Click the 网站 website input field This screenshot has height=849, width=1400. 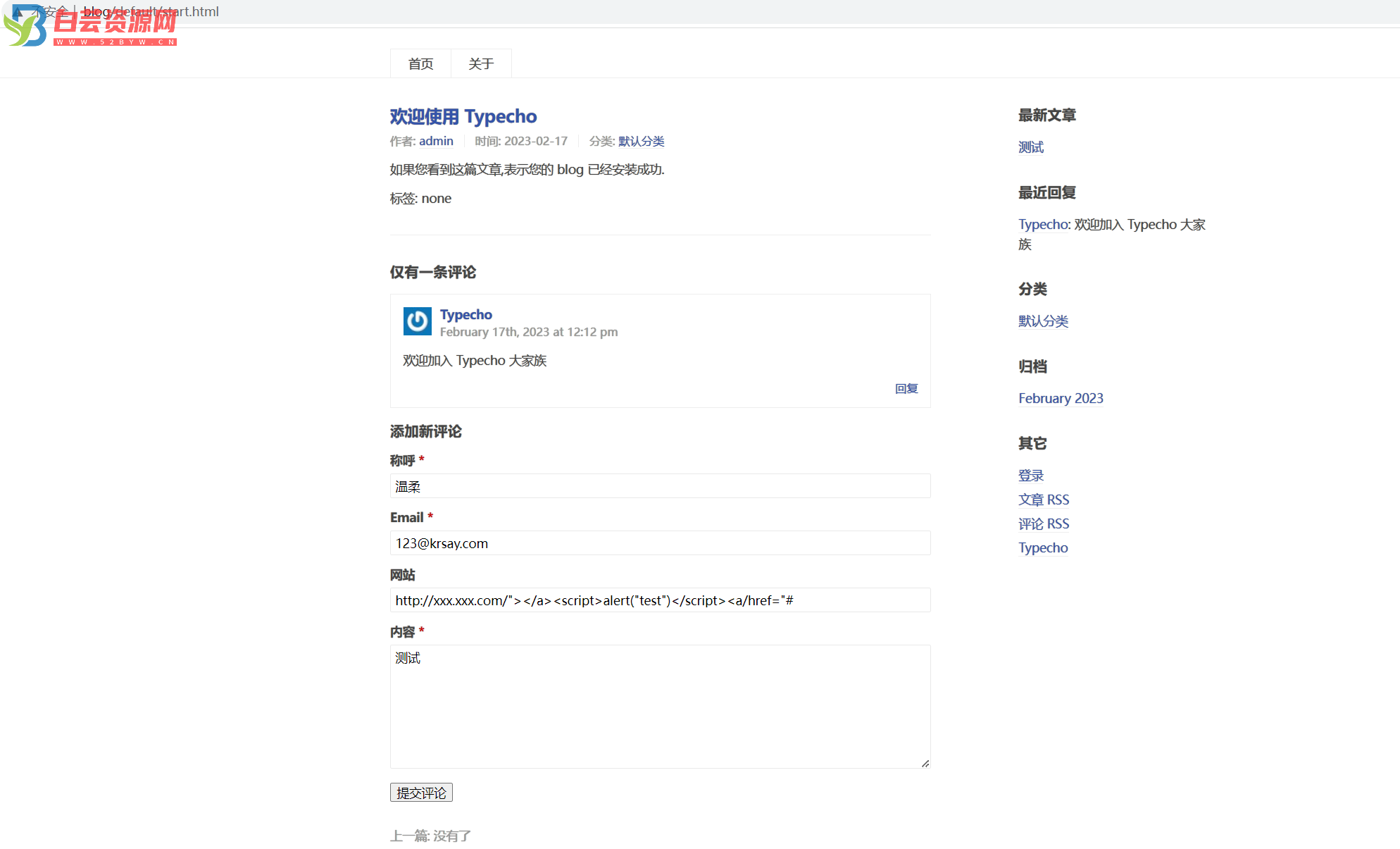click(660, 600)
